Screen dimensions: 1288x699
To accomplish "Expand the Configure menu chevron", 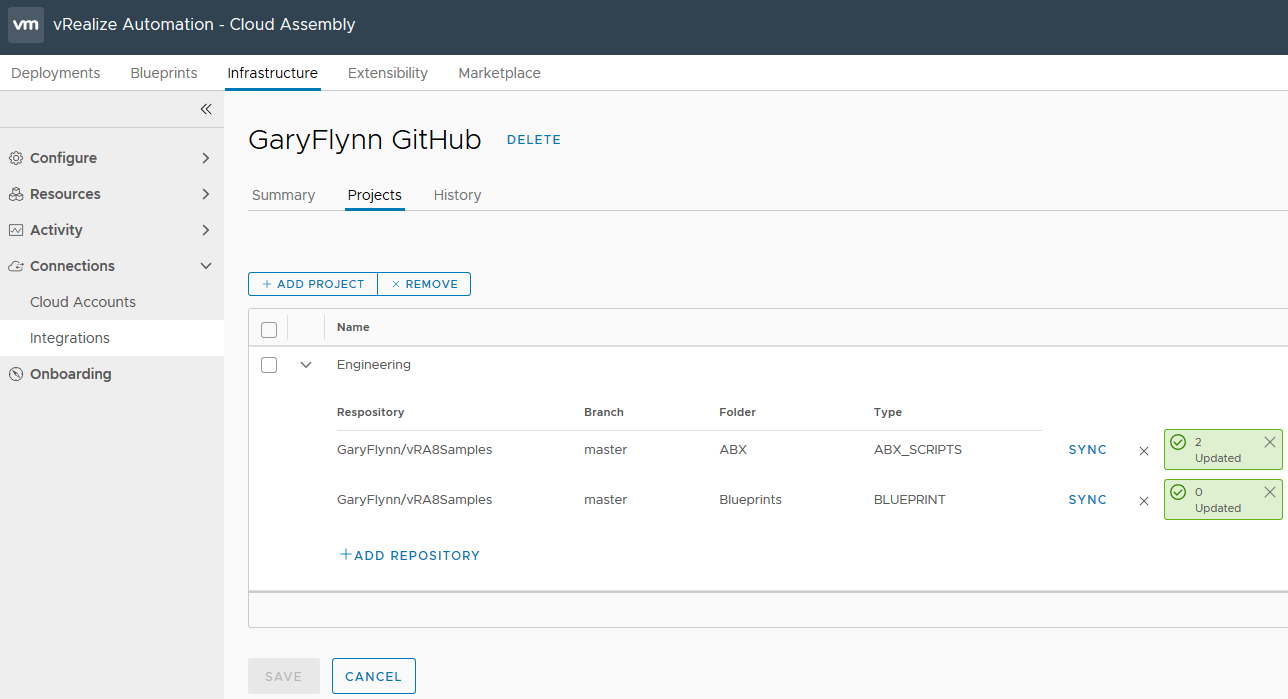I will tap(206, 158).
